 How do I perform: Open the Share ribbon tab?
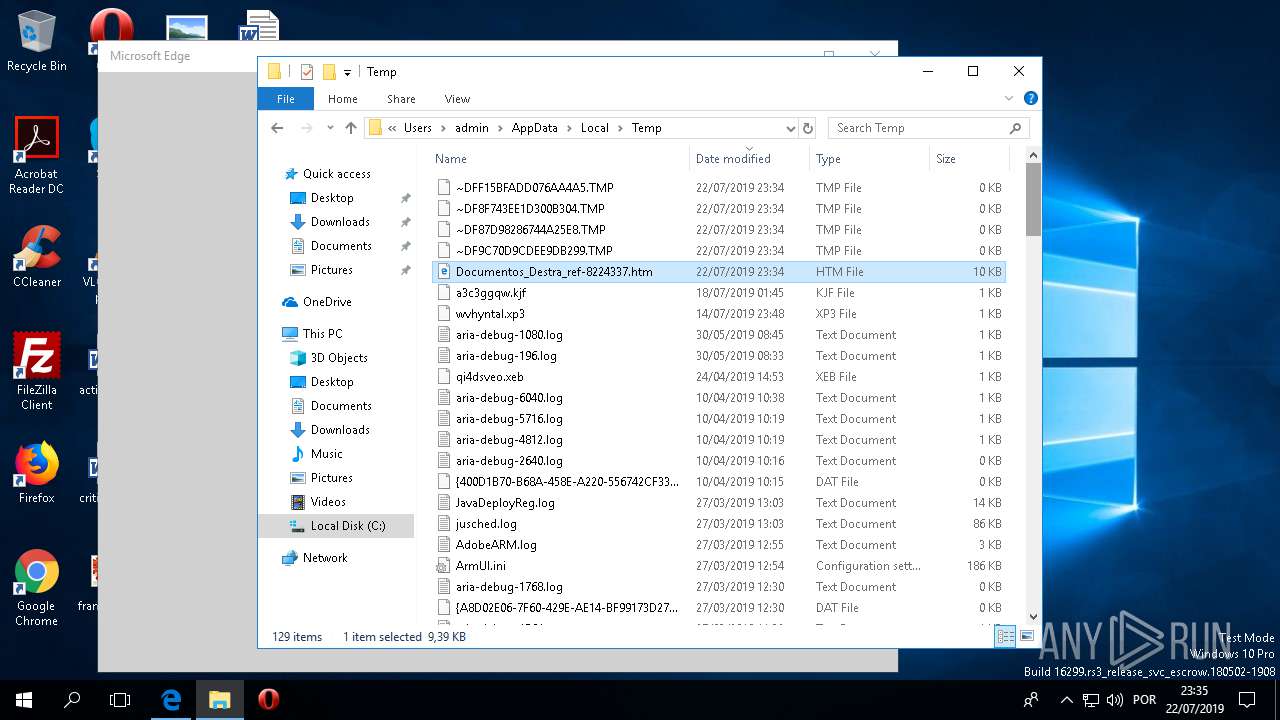(x=401, y=99)
